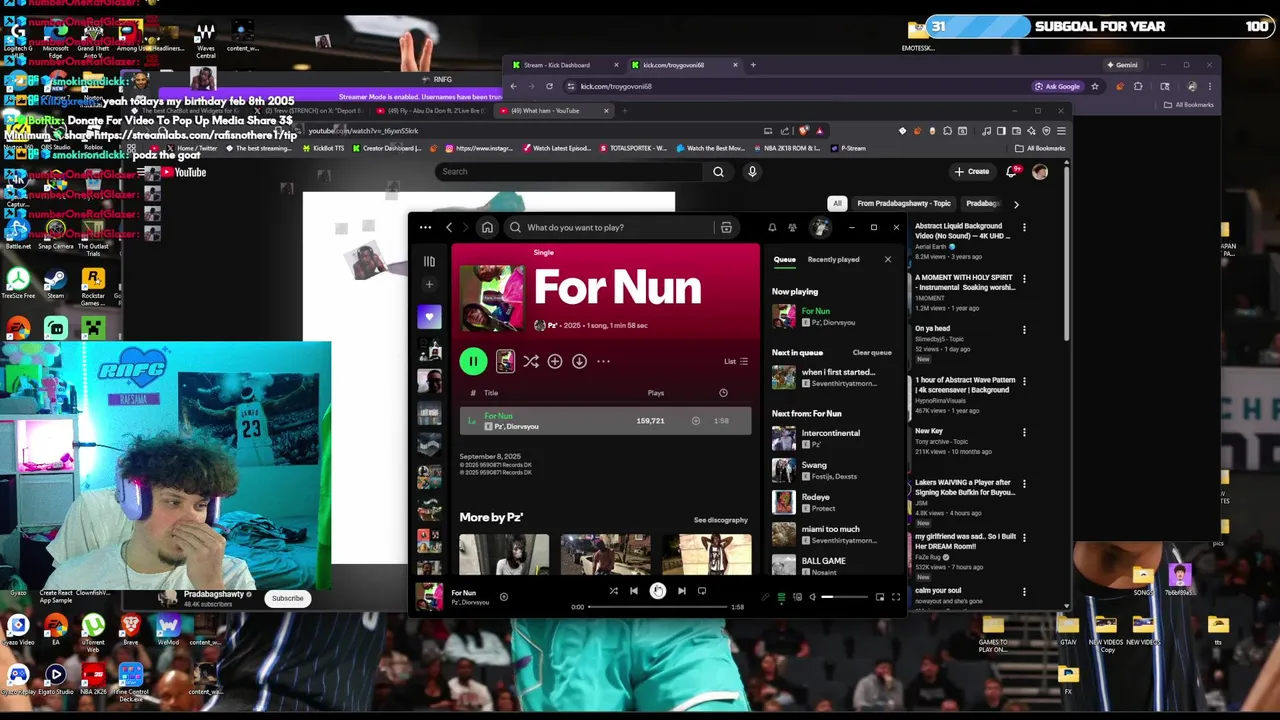Screen dimensions: 1280x720
Task: Select the All filter chip on YouTube
Action: (837, 203)
